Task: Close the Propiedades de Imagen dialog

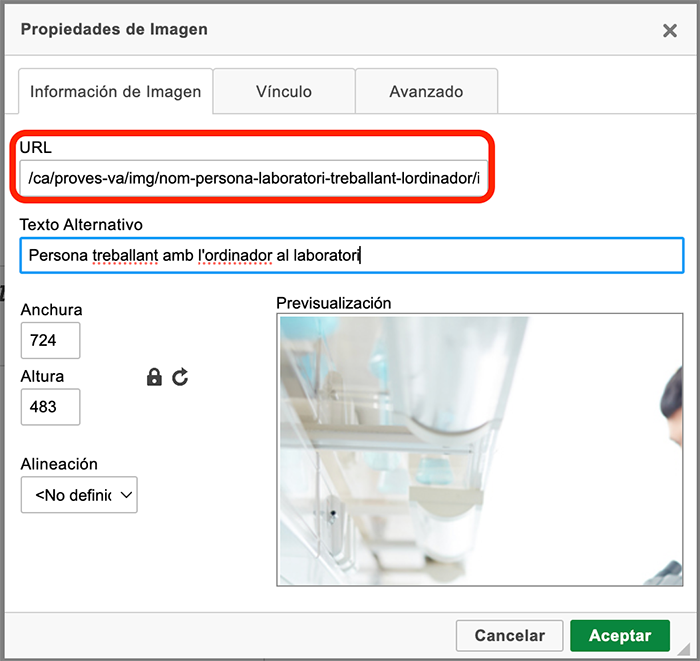Action: coord(670,31)
